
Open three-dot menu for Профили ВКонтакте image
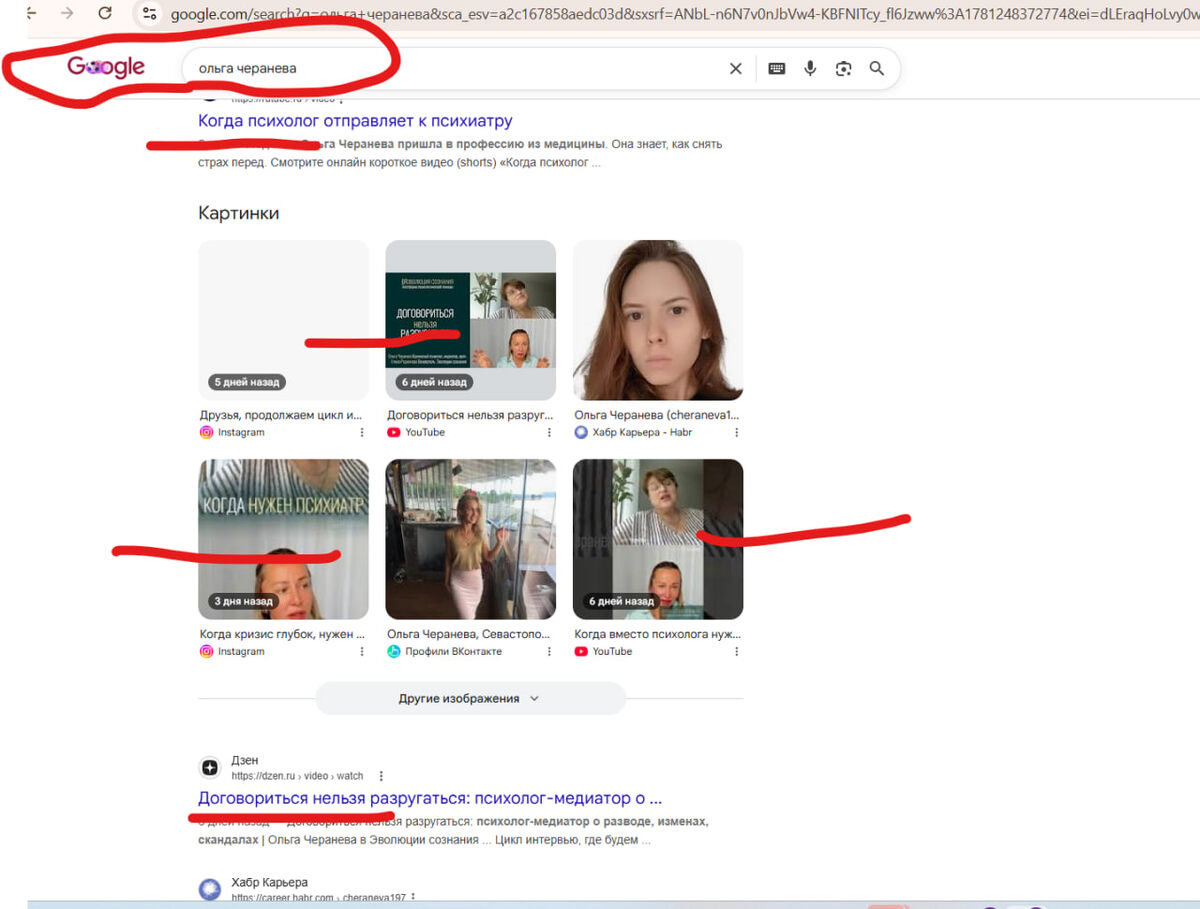549,651
